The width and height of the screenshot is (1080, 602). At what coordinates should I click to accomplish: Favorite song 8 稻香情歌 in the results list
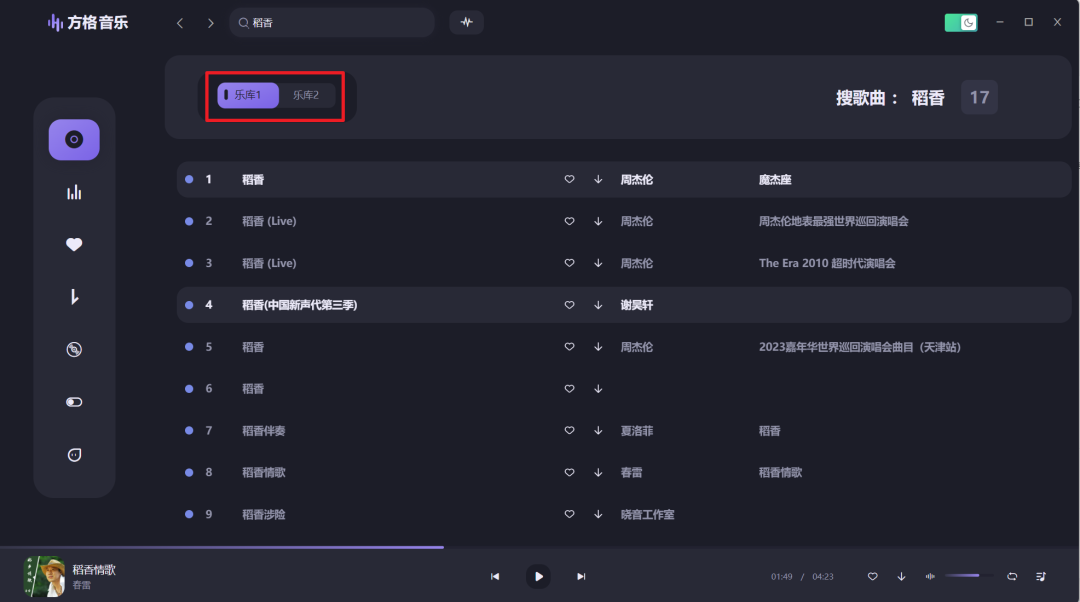click(570, 473)
